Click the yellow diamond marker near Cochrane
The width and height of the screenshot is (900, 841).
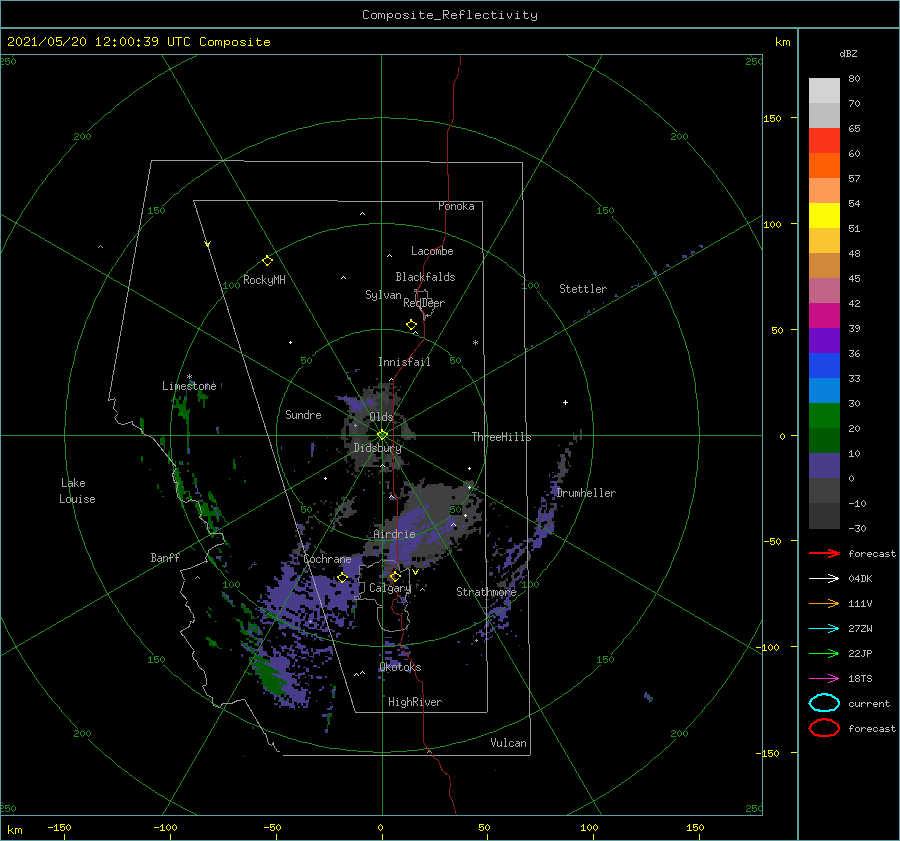click(343, 577)
